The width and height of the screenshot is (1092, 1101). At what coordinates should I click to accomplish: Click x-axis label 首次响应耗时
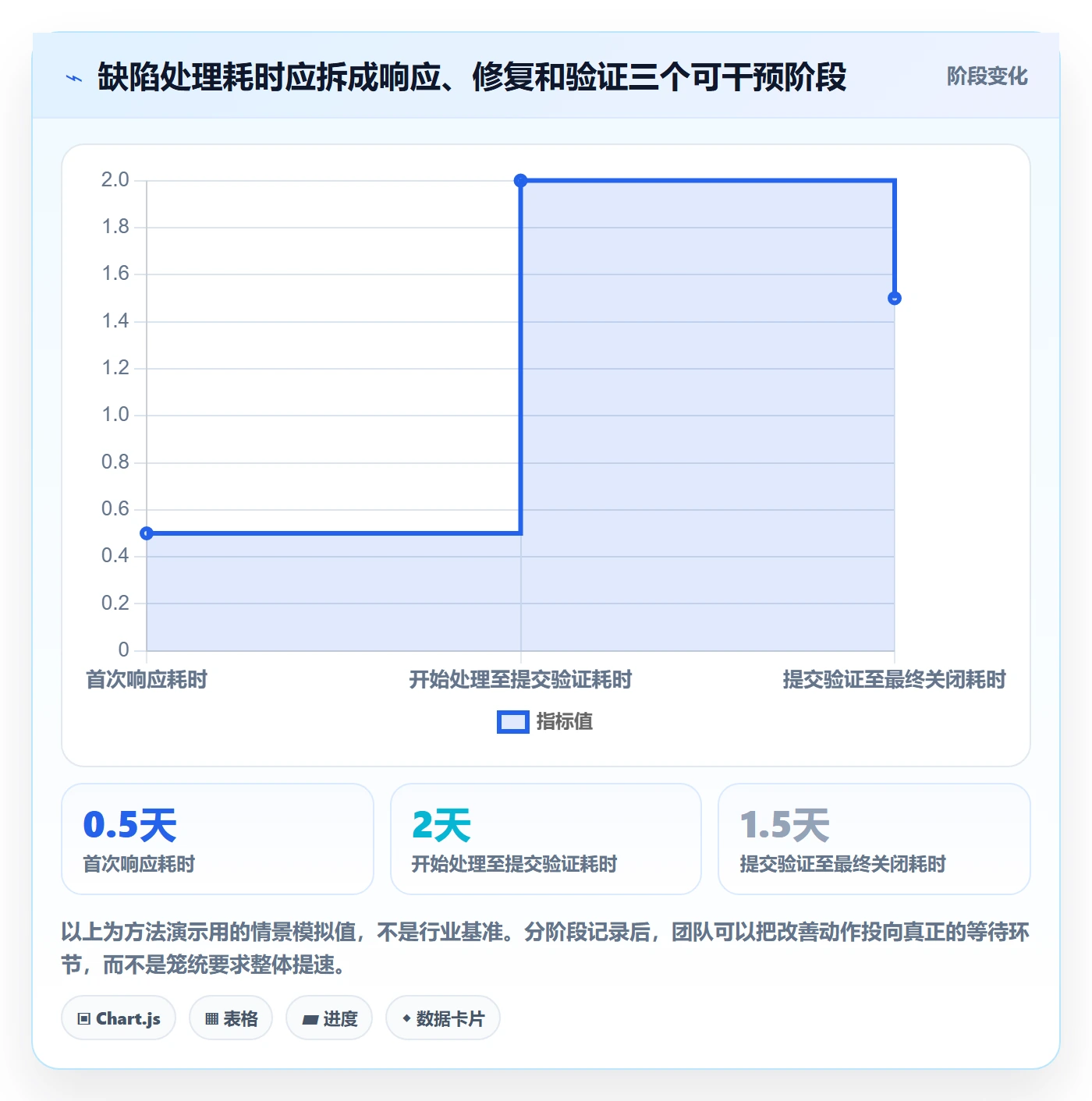(x=147, y=679)
